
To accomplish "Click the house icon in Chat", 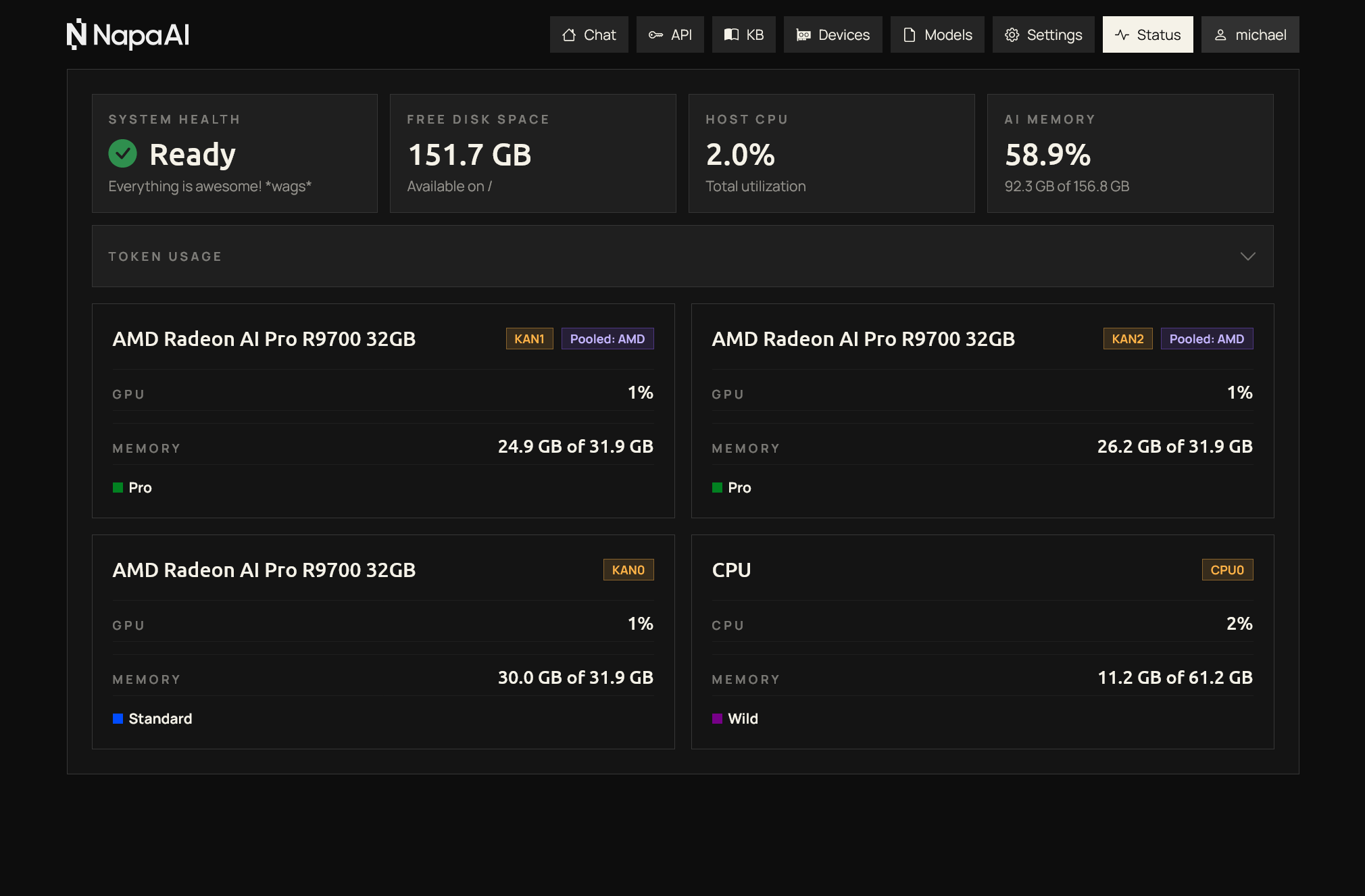I will 569,34.
